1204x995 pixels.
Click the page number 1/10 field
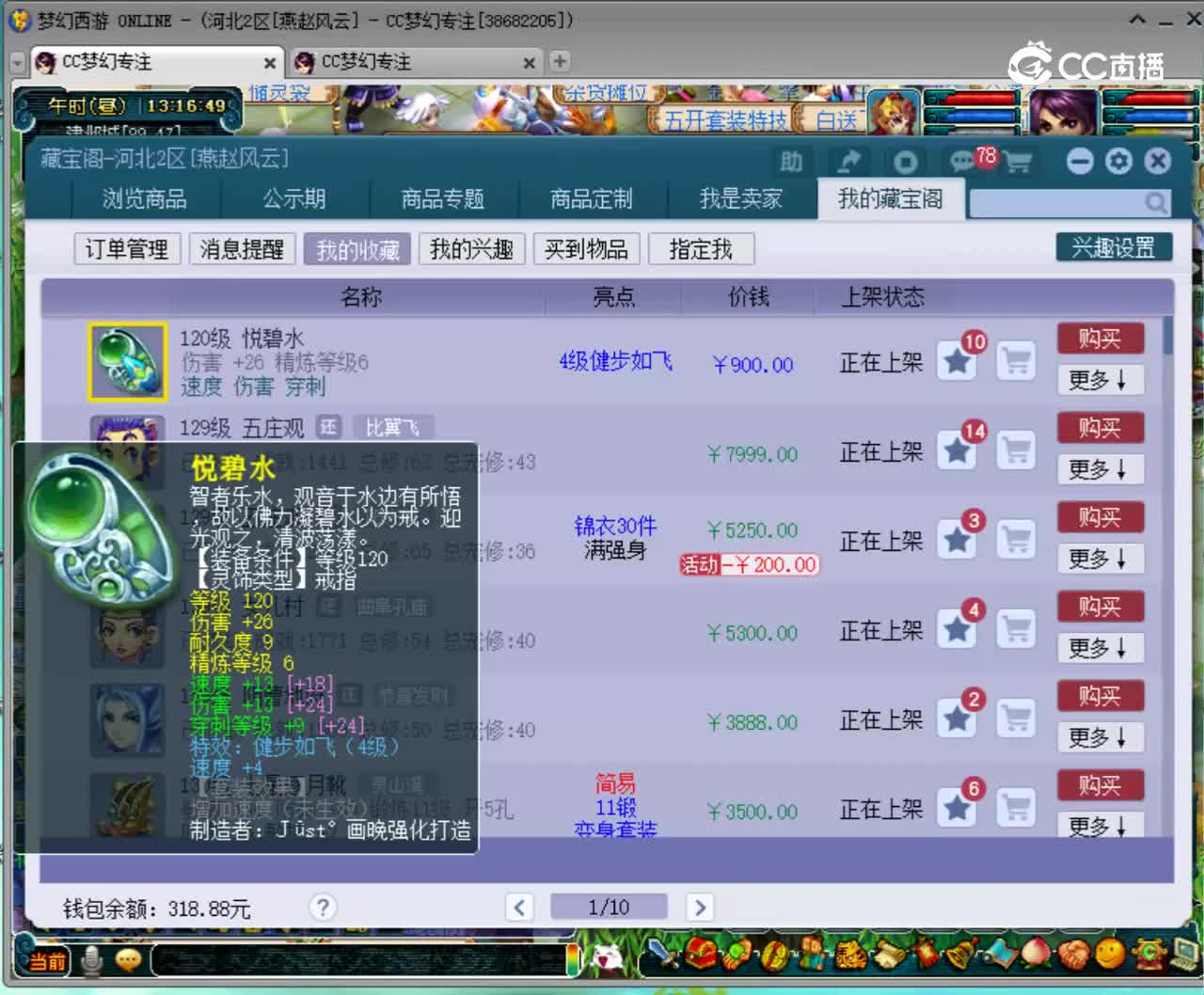pyautogui.click(x=609, y=907)
